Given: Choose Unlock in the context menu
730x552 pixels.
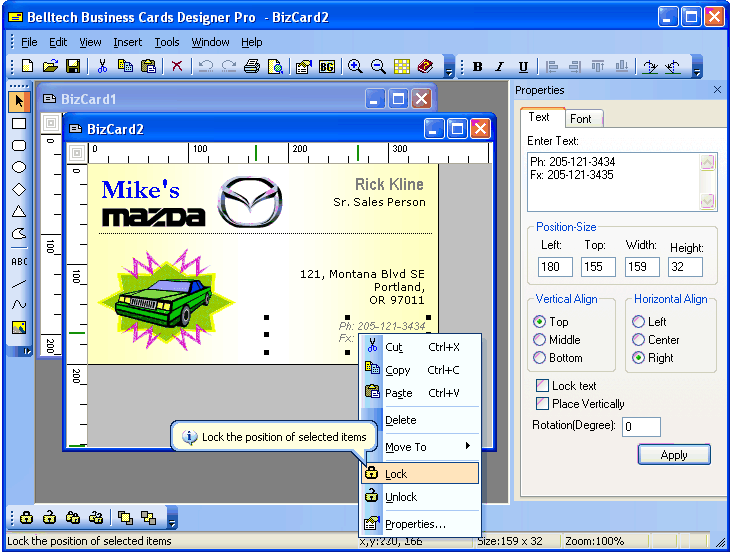Looking at the screenshot, I should coord(420,497).
